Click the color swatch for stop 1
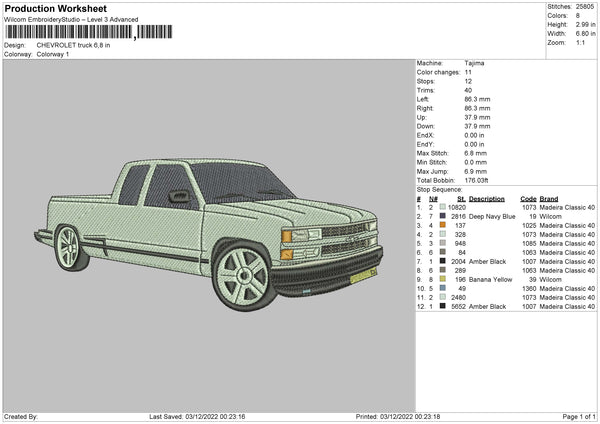 (x=442, y=207)
